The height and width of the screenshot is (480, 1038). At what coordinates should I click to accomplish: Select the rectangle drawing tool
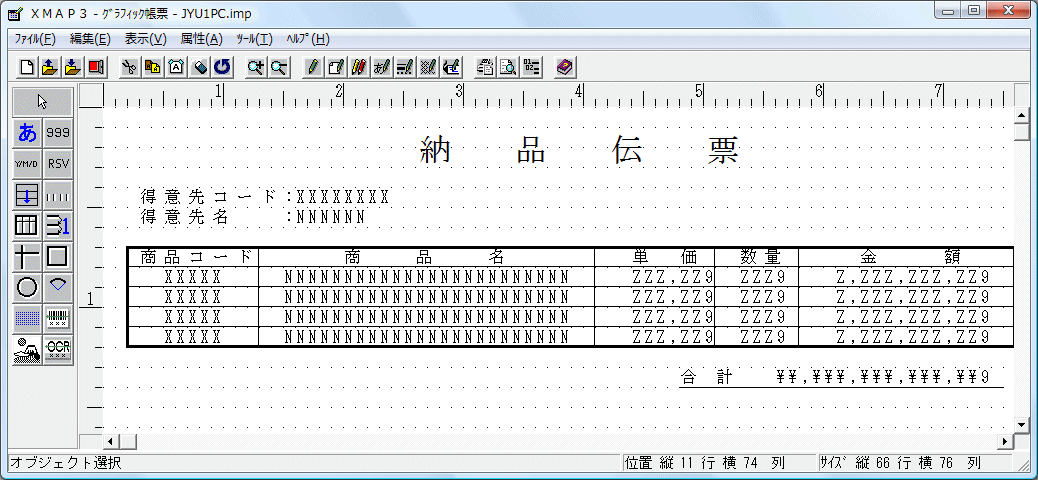(x=58, y=257)
